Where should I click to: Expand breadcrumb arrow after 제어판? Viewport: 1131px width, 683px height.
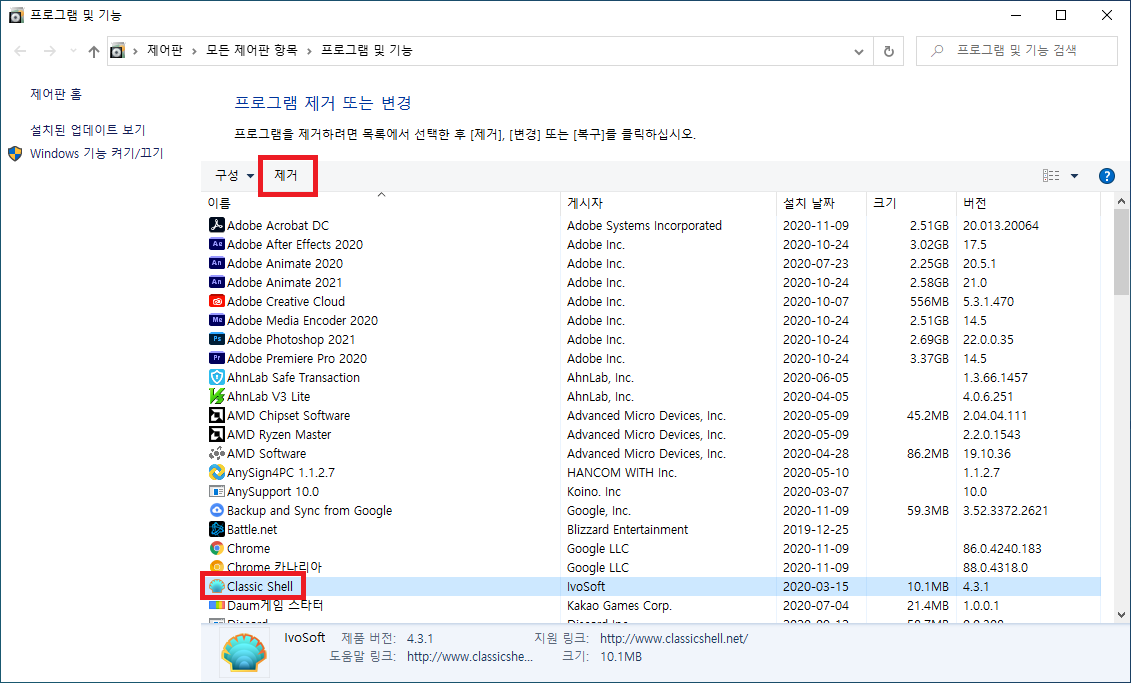click(x=195, y=50)
